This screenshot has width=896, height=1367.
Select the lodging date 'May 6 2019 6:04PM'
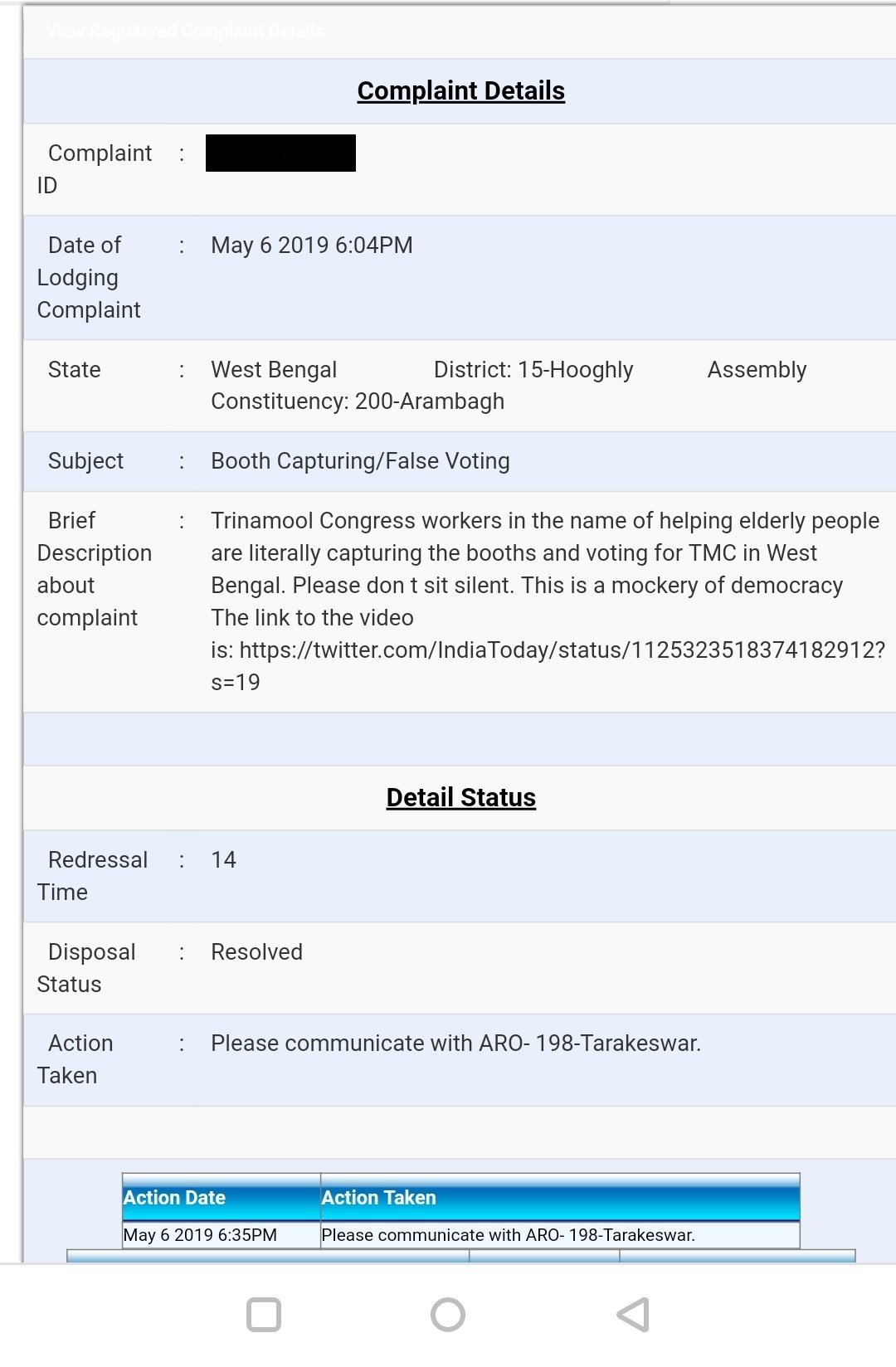[311, 246]
